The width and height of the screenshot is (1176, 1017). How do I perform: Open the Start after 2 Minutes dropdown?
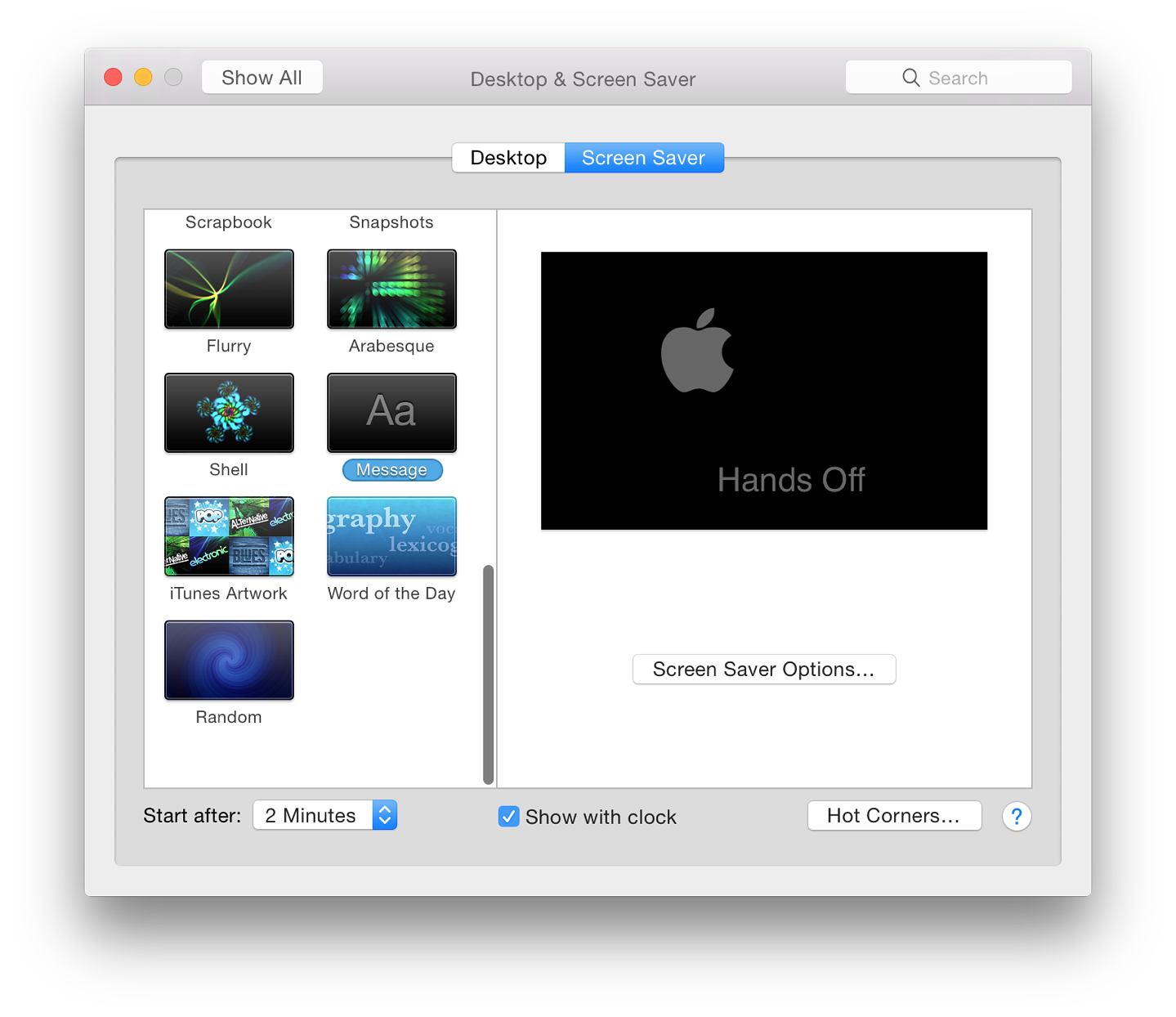[325, 815]
